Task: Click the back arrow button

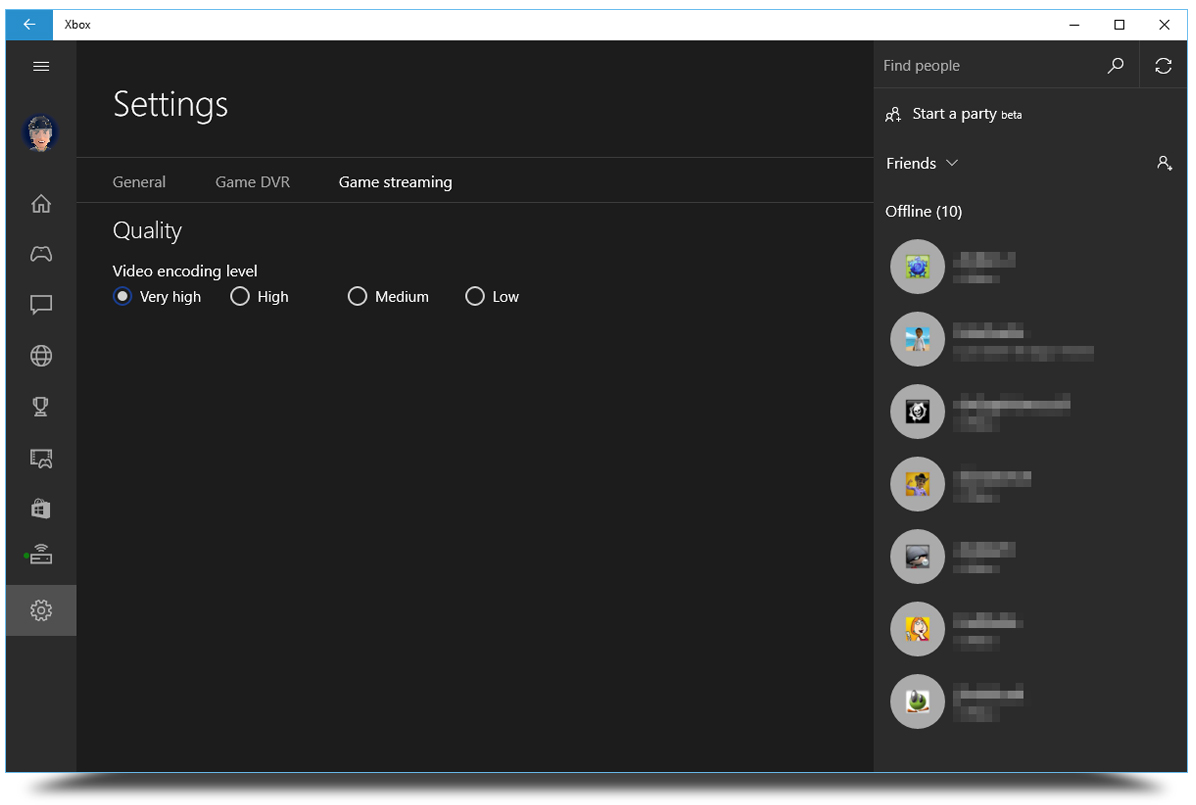Action: pyautogui.click(x=29, y=24)
